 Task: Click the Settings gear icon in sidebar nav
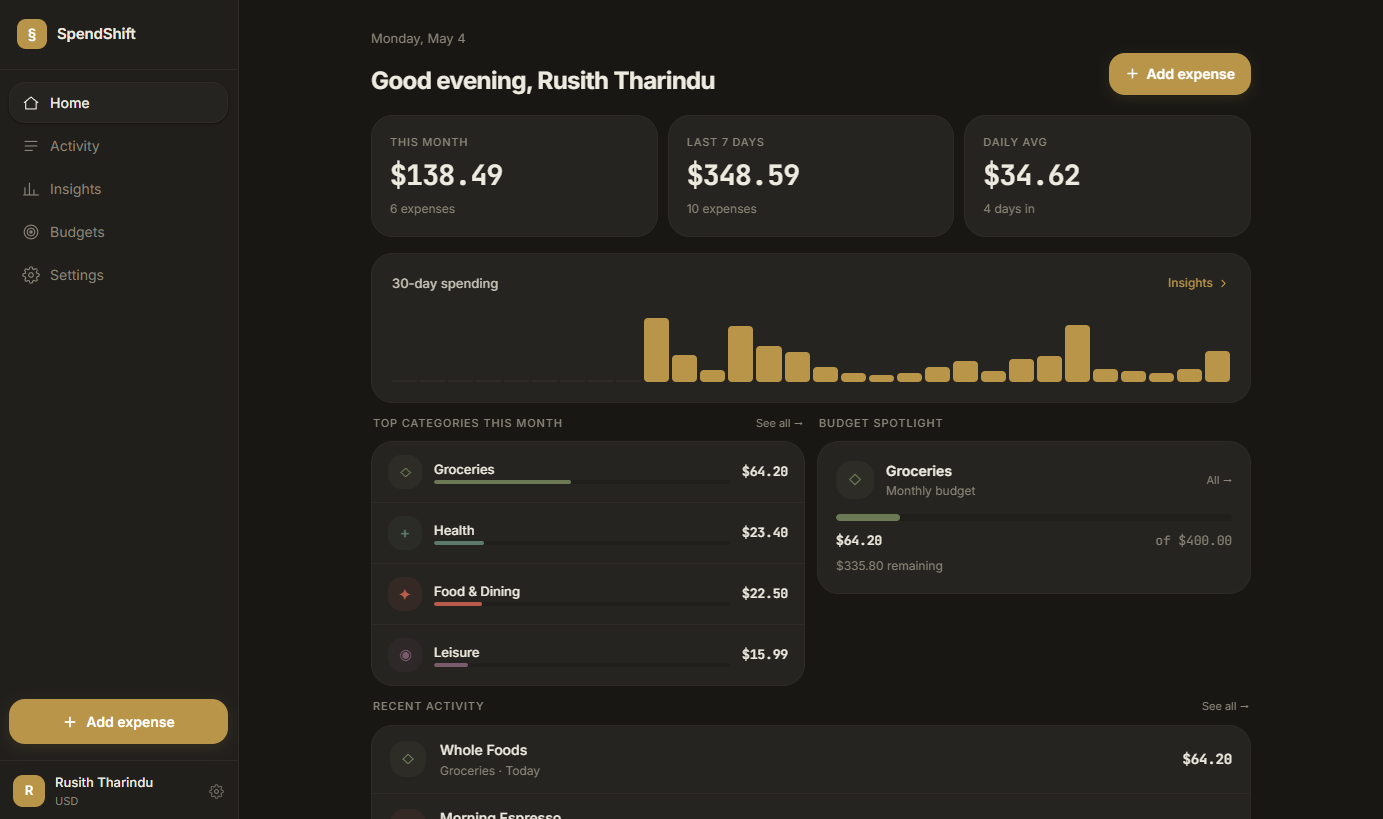31,275
